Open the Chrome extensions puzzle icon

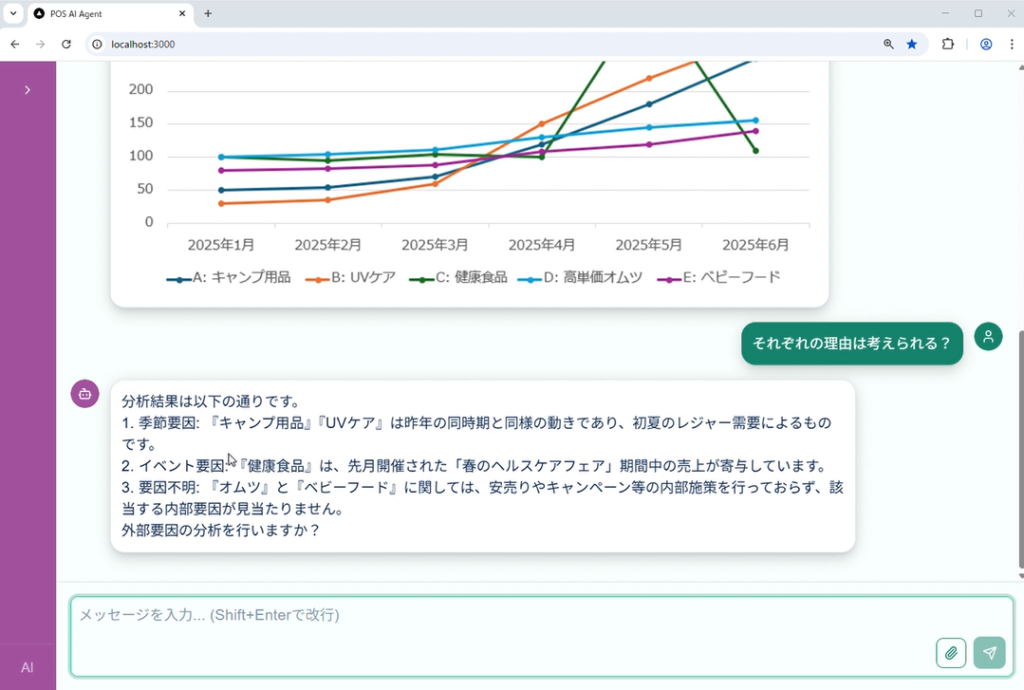(948, 44)
